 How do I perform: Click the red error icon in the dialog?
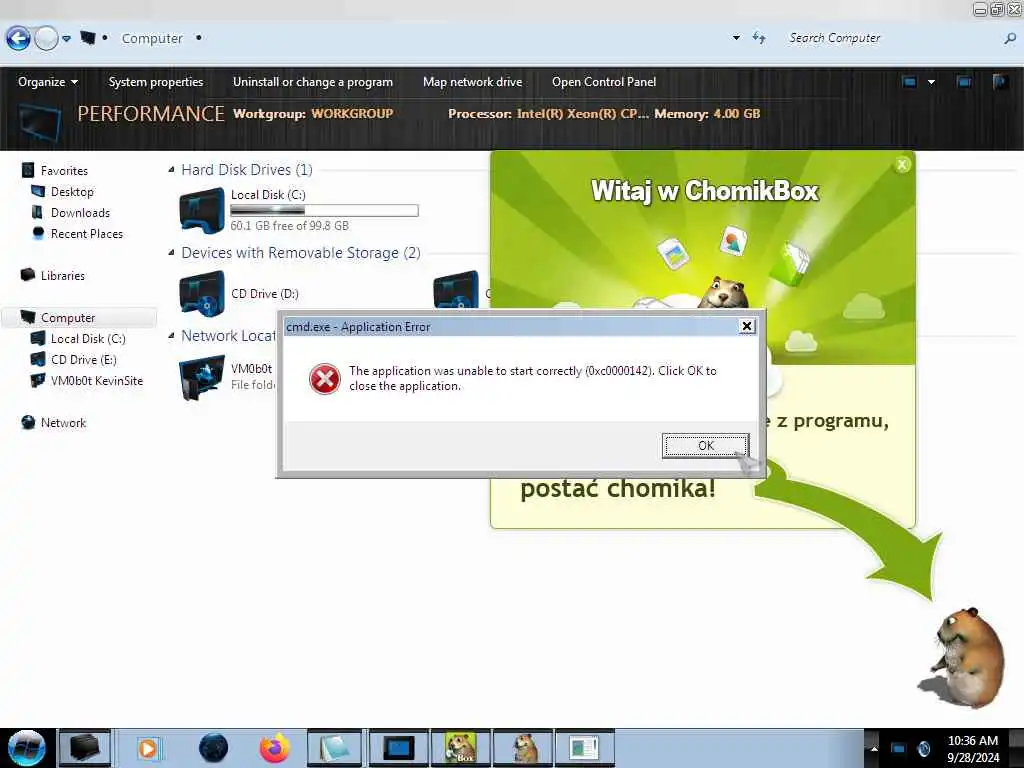click(325, 379)
